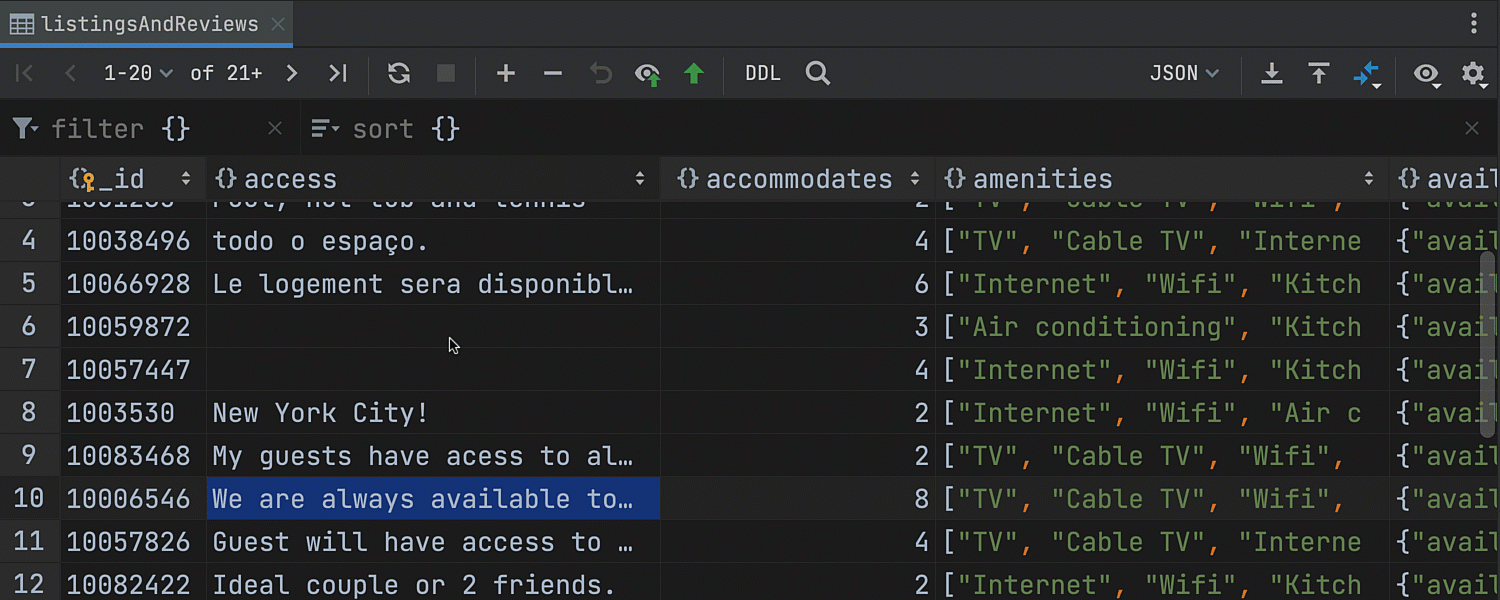Click the vertical scrollbar thumb
Viewport: 1500px width, 600px height.
[1489, 344]
